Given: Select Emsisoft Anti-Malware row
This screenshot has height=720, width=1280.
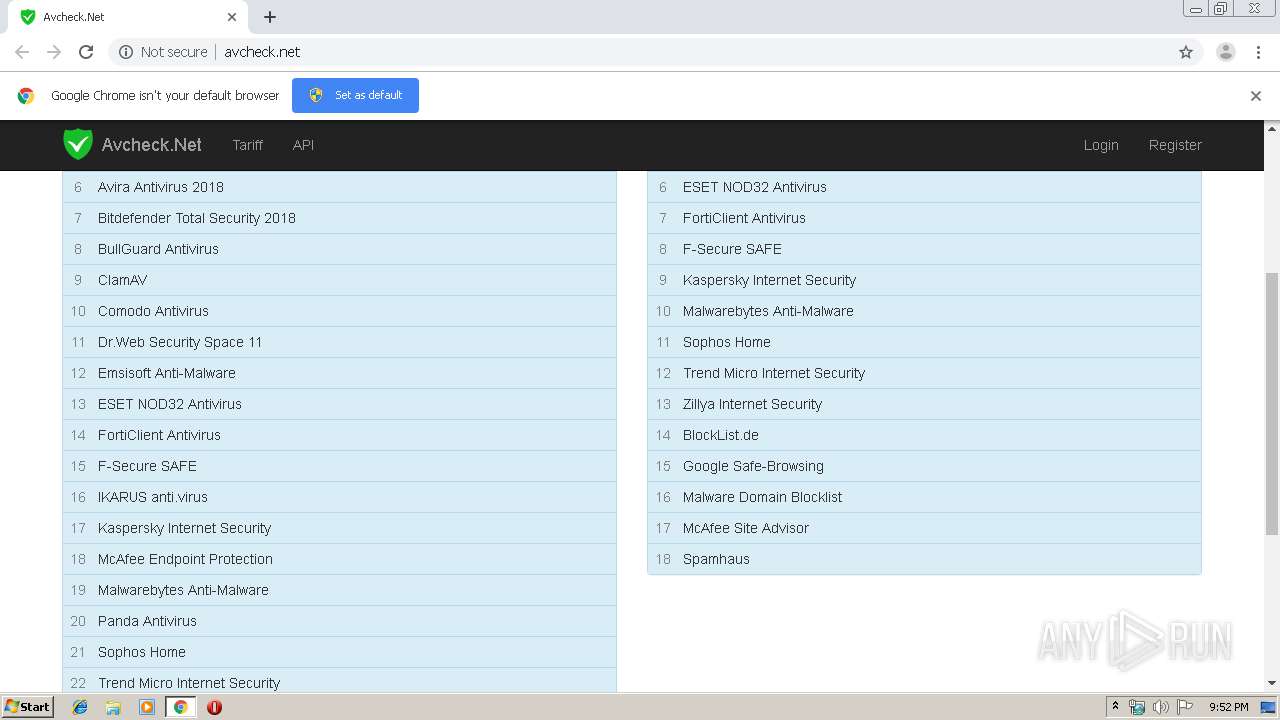Looking at the screenshot, I should [x=339, y=373].
